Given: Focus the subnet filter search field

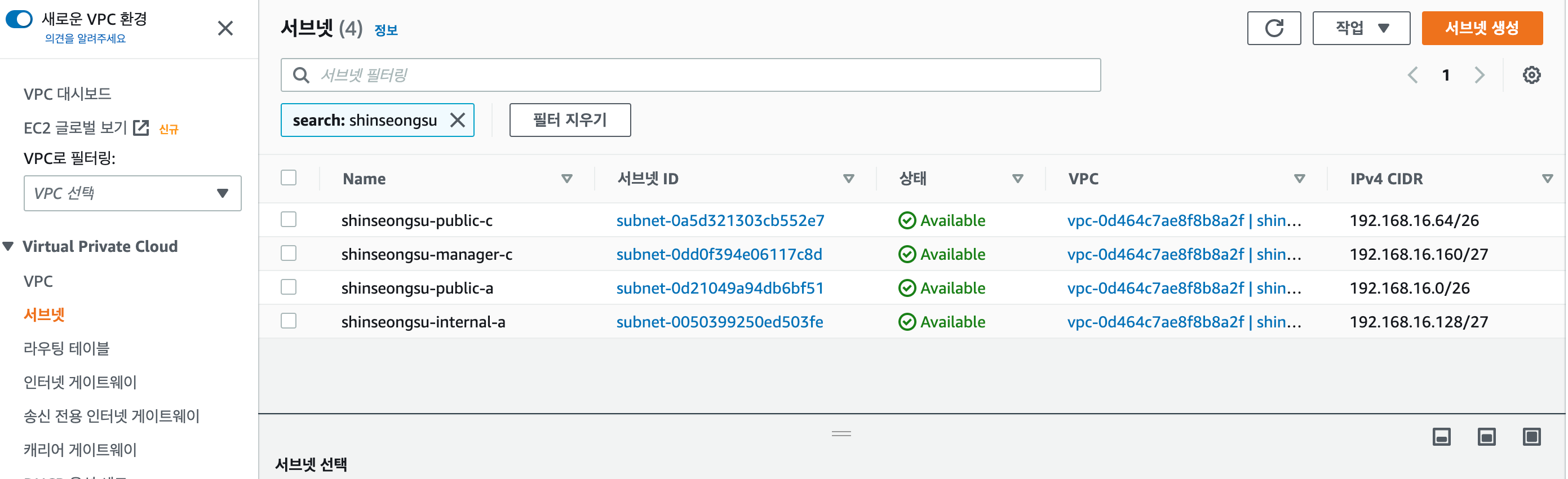Looking at the screenshot, I should tap(690, 75).
